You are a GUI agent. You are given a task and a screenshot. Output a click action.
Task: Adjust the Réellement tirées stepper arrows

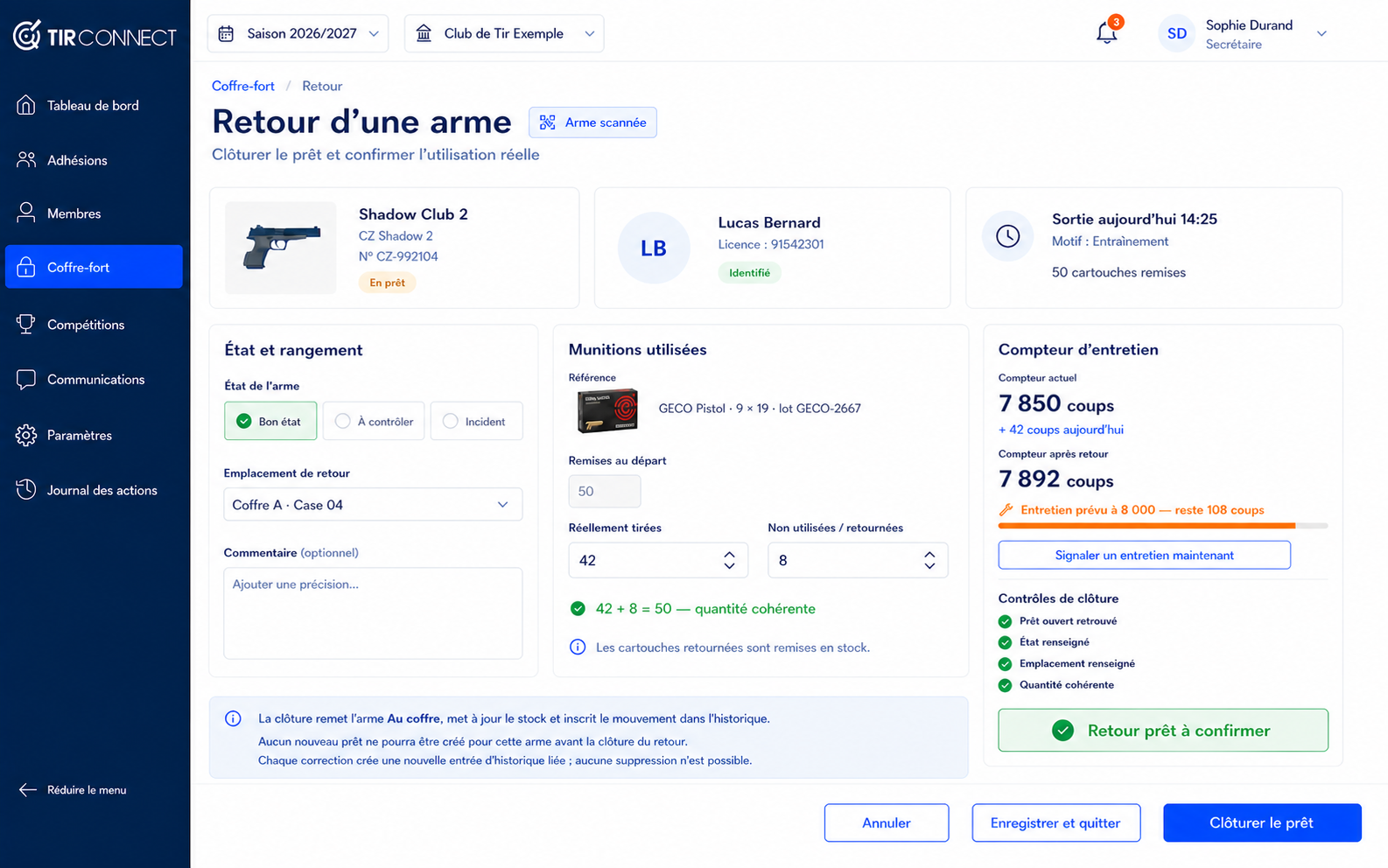coord(729,560)
